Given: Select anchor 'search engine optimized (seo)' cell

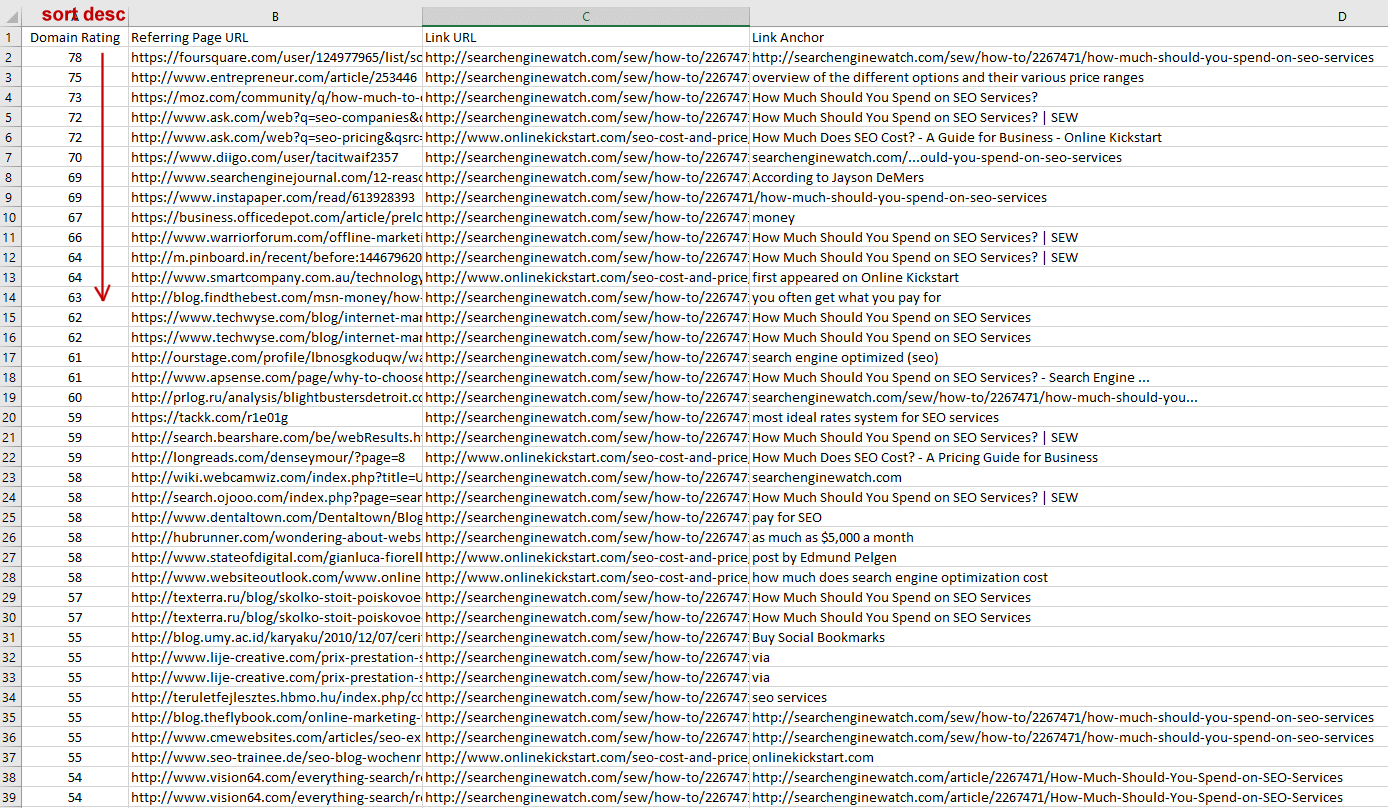Looking at the screenshot, I should click(1068, 357).
